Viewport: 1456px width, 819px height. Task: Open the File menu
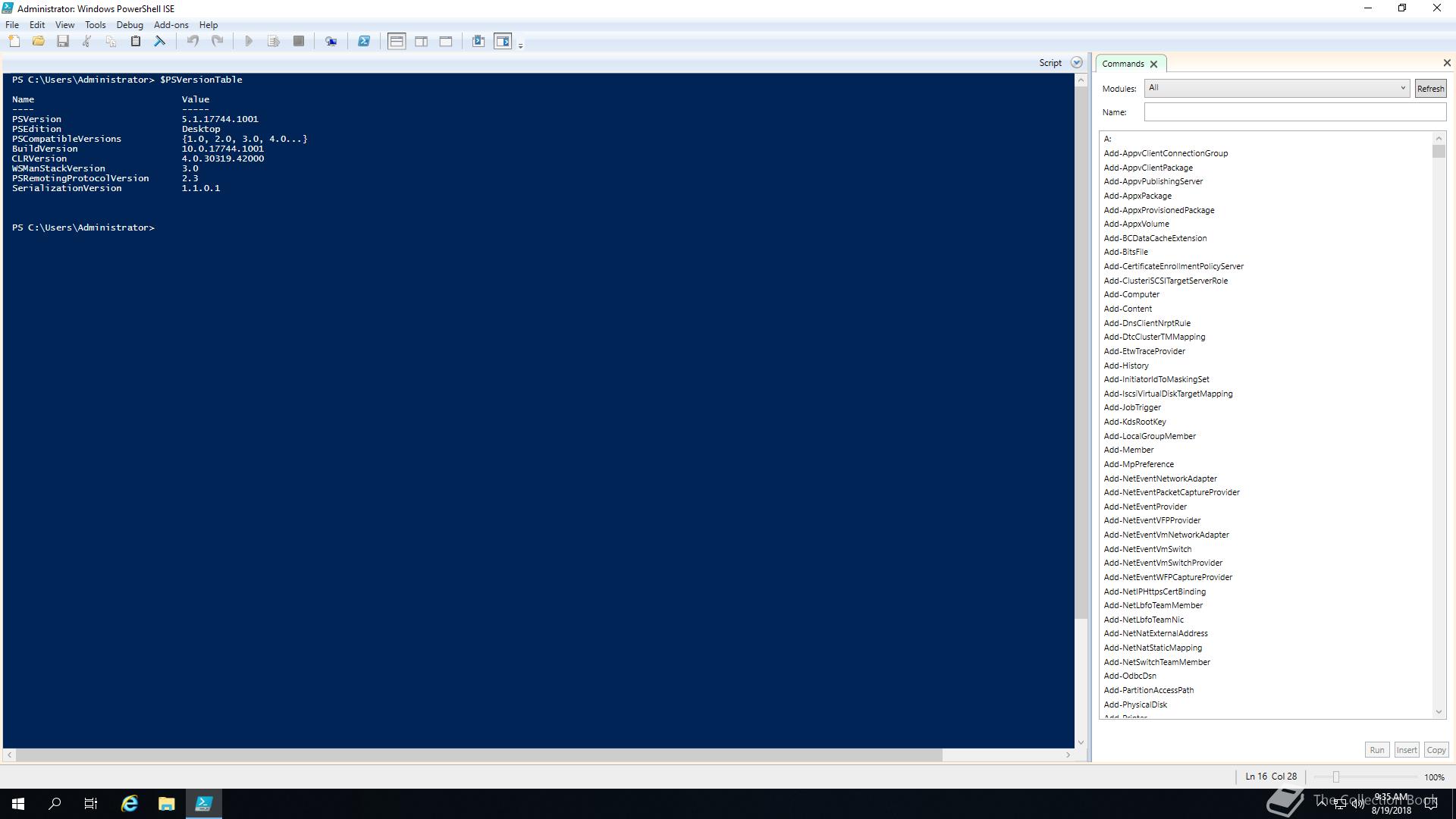coord(12,25)
